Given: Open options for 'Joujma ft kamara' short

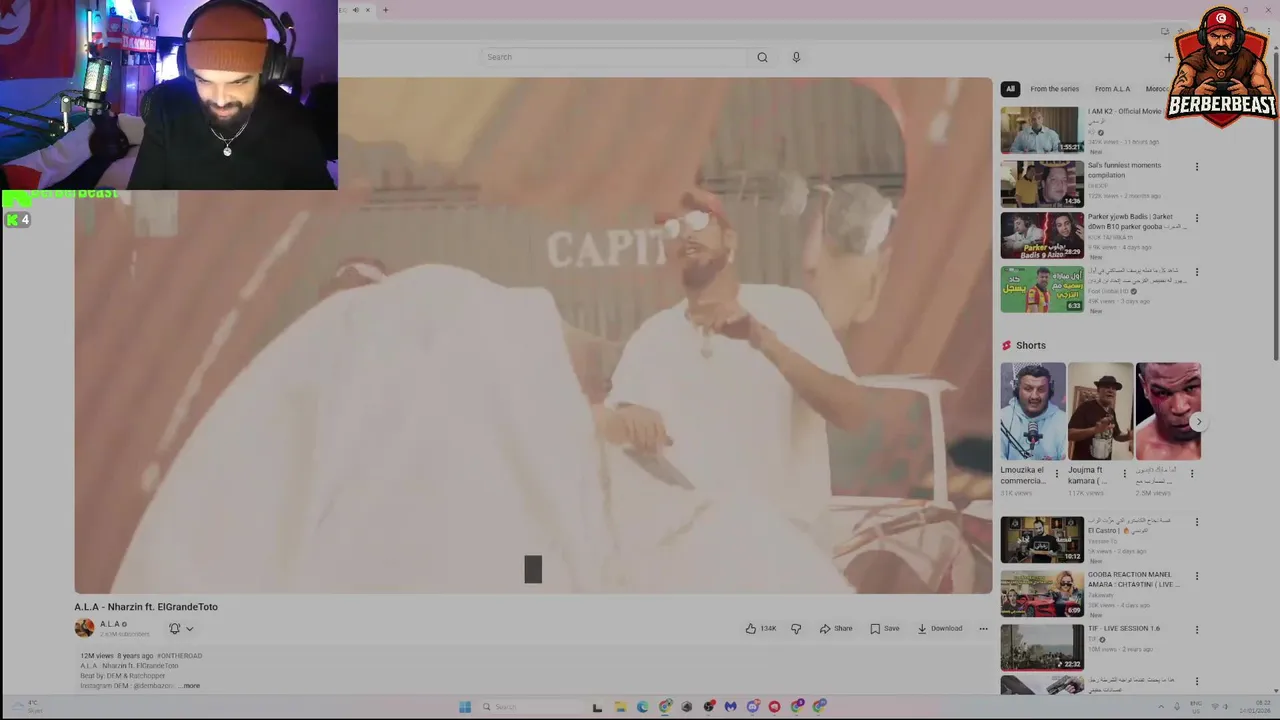Looking at the screenshot, I should [x=1124, y=474].
